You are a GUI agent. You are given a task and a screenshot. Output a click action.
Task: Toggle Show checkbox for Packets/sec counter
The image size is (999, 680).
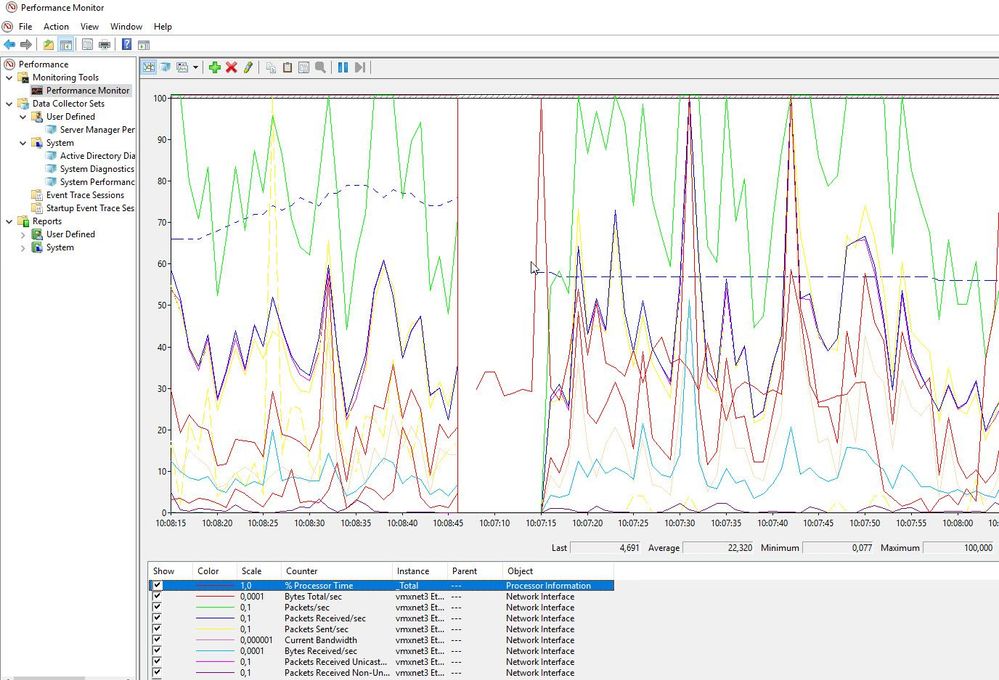point(157,607)
